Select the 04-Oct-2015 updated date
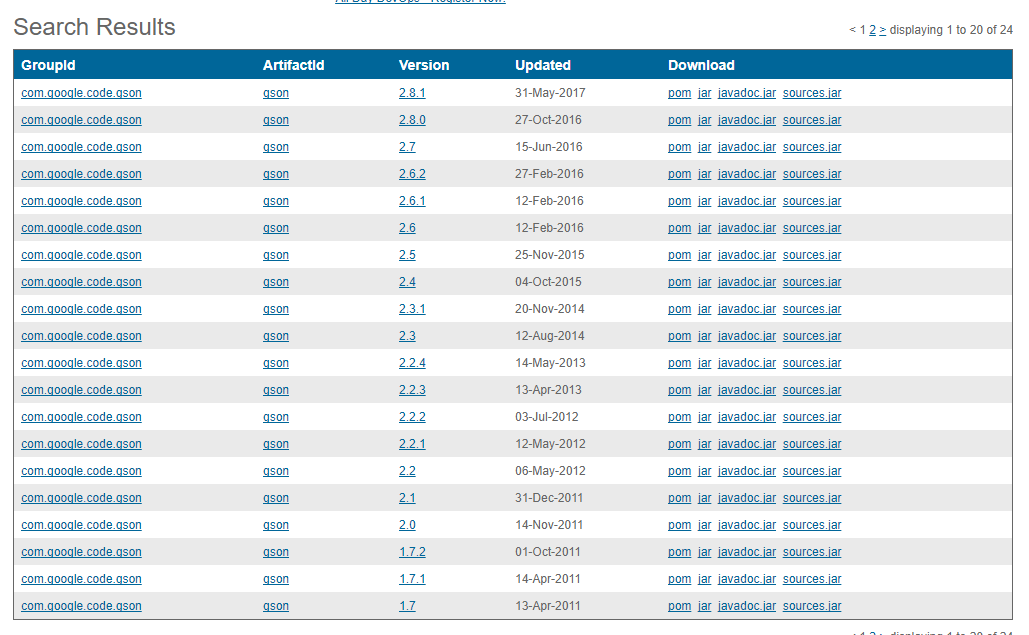Image resolution: width=1029 pixels, height=635 pixels. click(x=548, y=282)
